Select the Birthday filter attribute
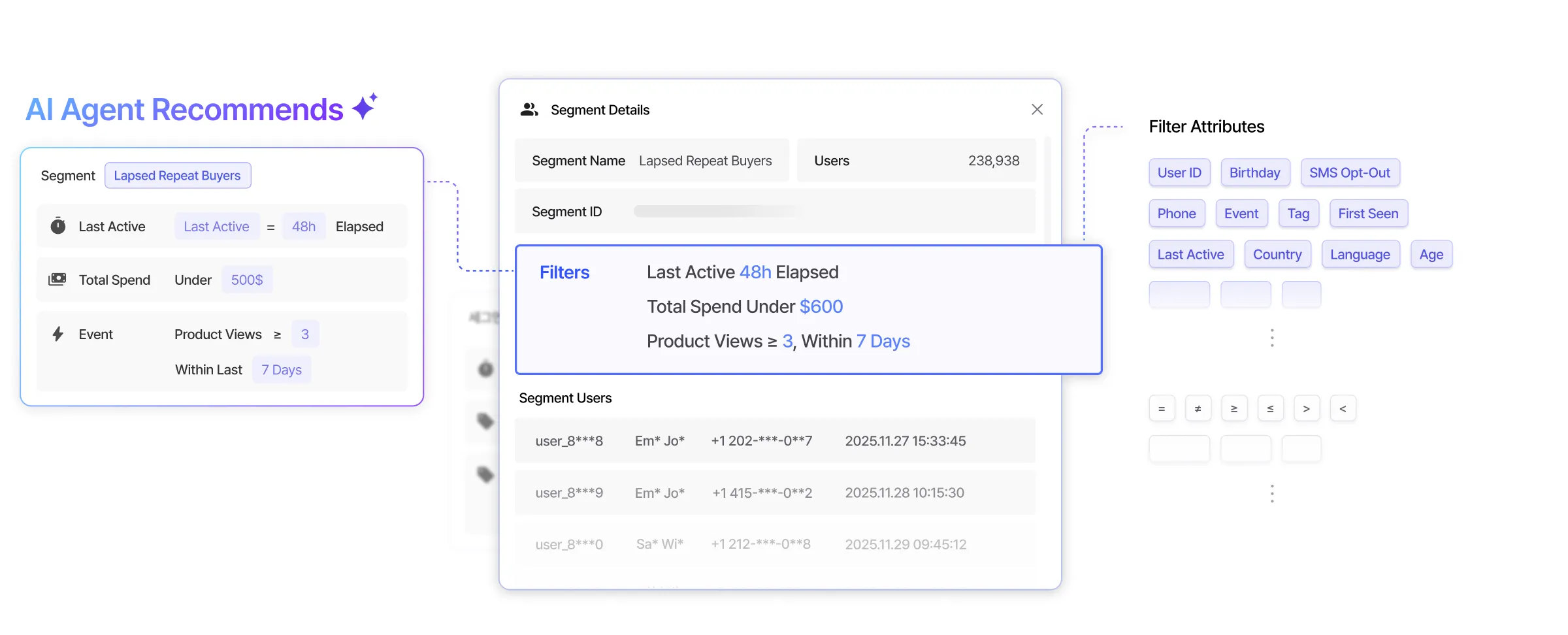Image resolution: width=1568 pixels, height=635 pixels. pos(1255,173)
